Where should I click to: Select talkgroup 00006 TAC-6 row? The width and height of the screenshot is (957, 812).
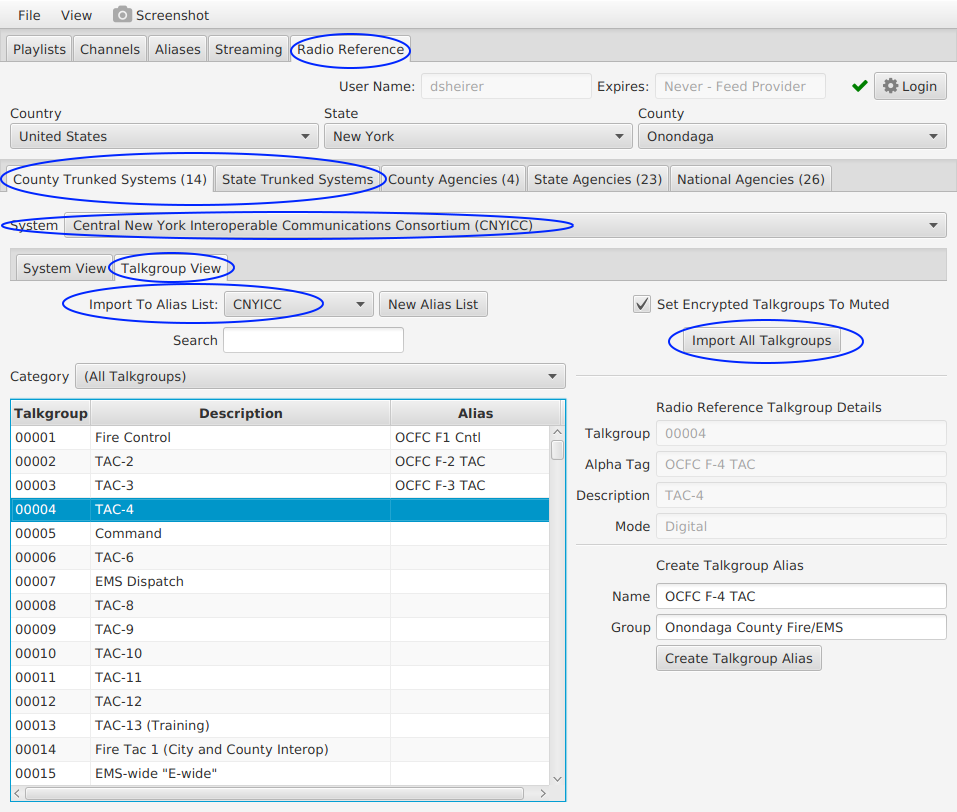click(280, 557)
